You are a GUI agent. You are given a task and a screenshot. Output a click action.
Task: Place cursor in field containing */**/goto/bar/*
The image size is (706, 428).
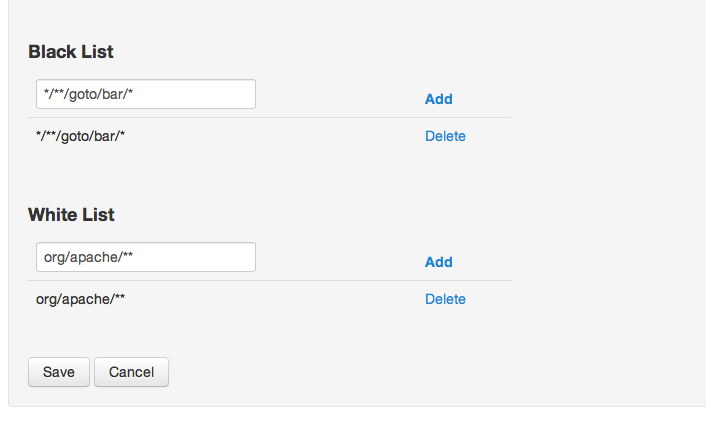(145, 94)
